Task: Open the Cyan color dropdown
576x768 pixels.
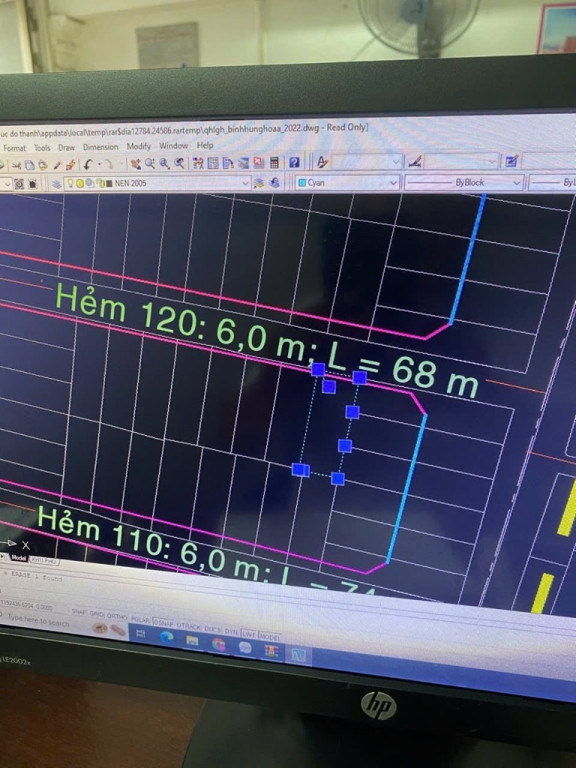Action: point(393,182)
